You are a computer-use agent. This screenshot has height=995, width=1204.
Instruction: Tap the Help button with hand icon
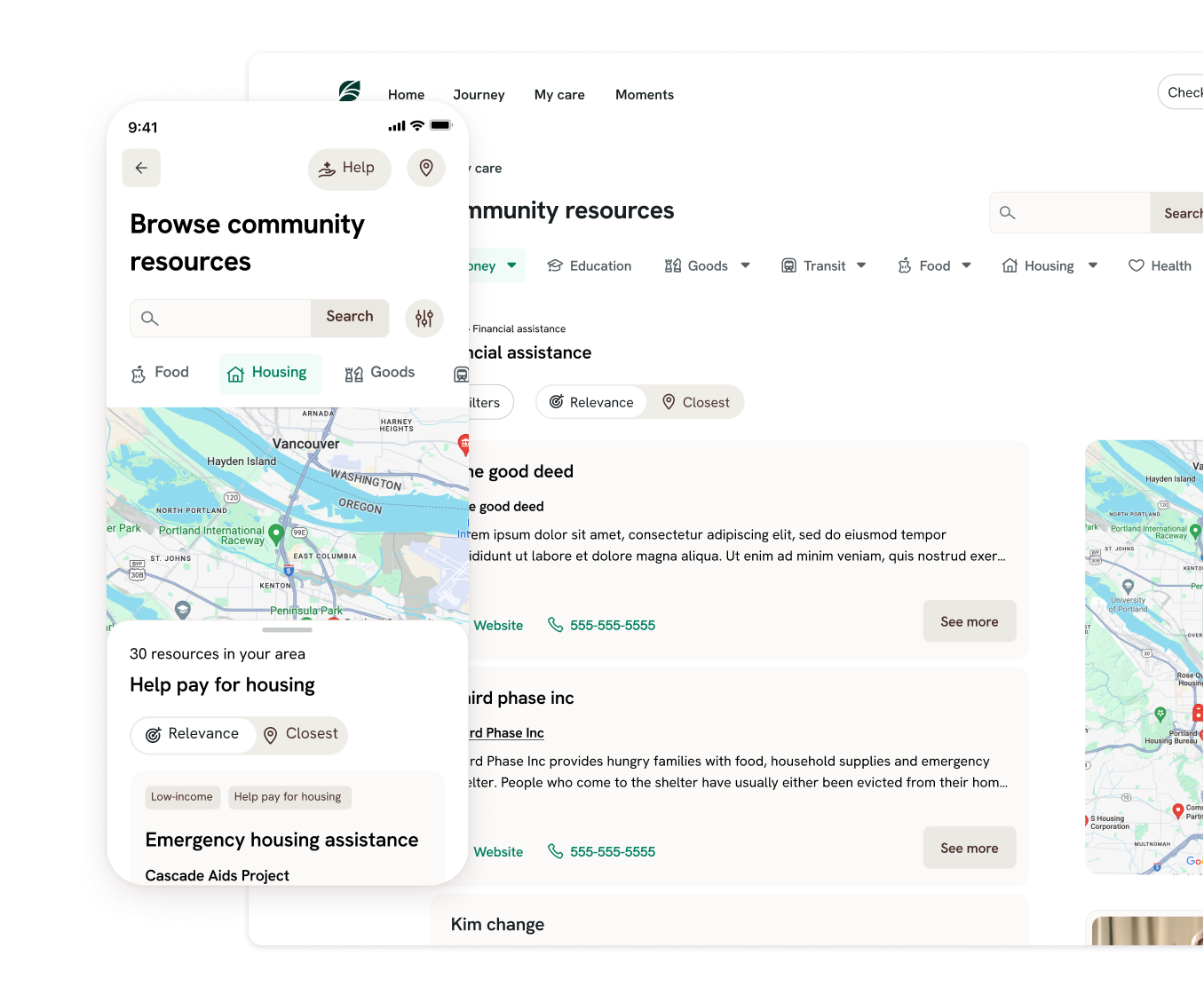[x=349, y=168]
